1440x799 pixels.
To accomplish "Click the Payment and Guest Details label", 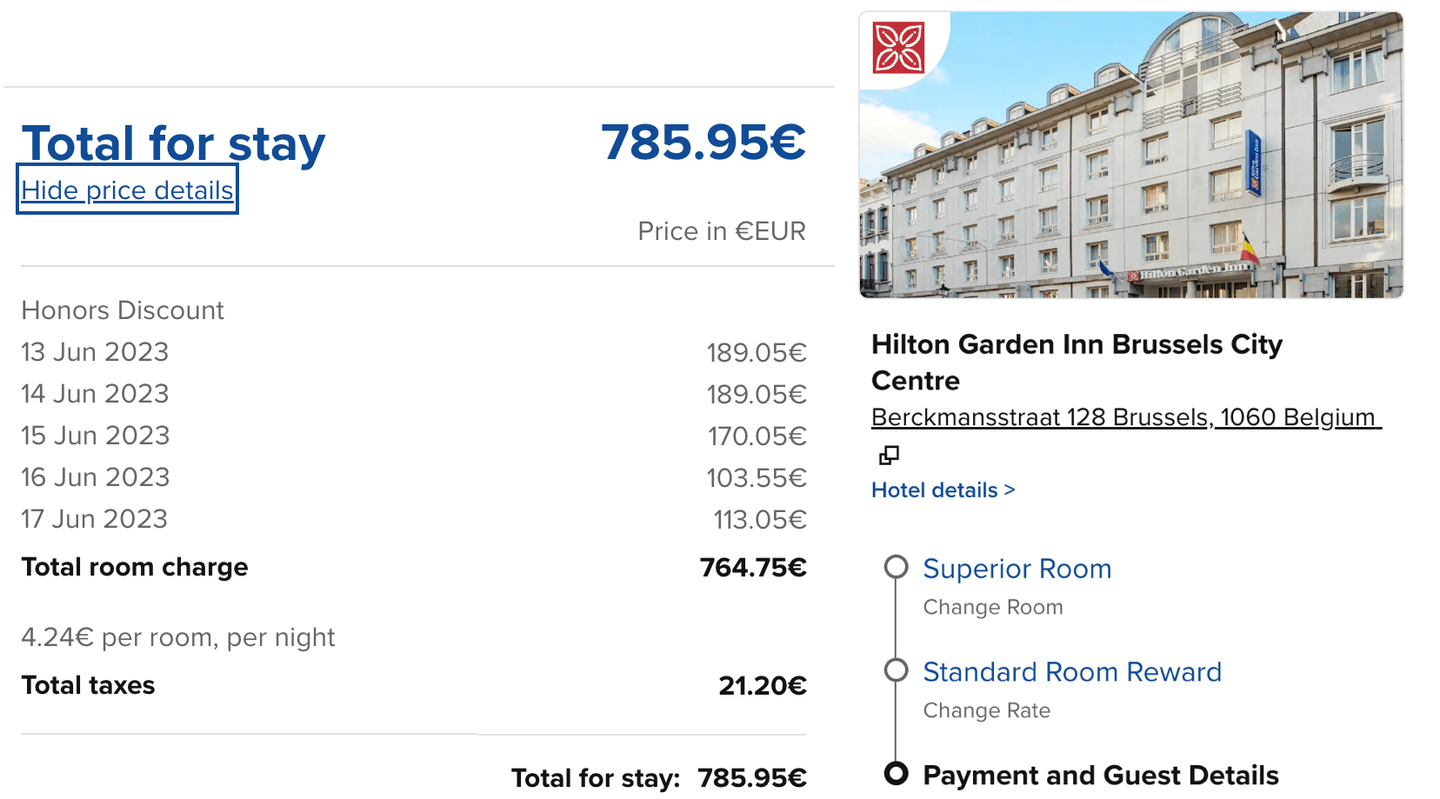I will point(1100,775).
